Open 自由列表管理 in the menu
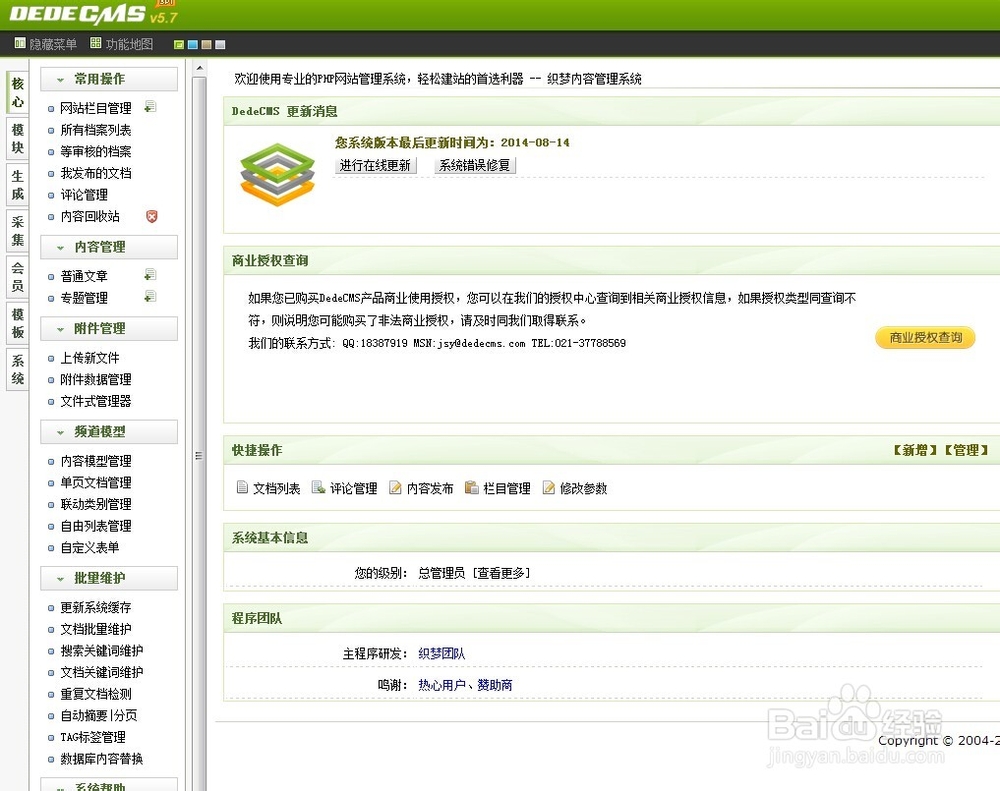1000x791 pixels. click(x=96, y=526)
